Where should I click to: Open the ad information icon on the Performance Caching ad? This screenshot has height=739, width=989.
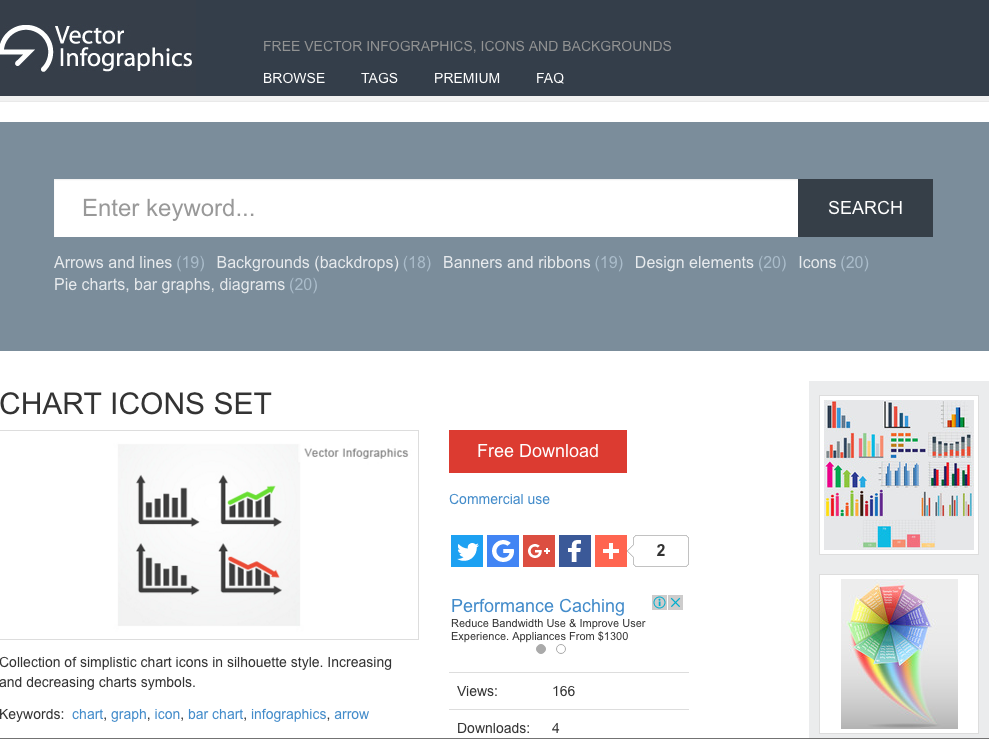(659, 602)
